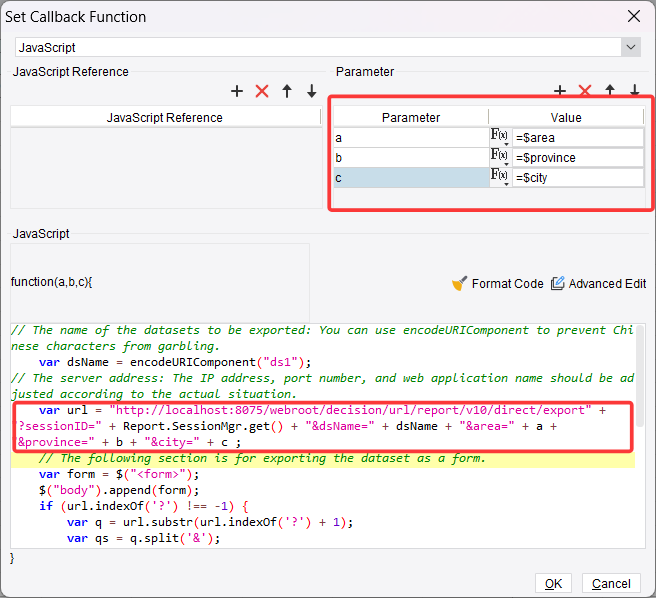Click the JavaScript Reference column header
This screenshot has height=598, width=656.
coord(165,117)
